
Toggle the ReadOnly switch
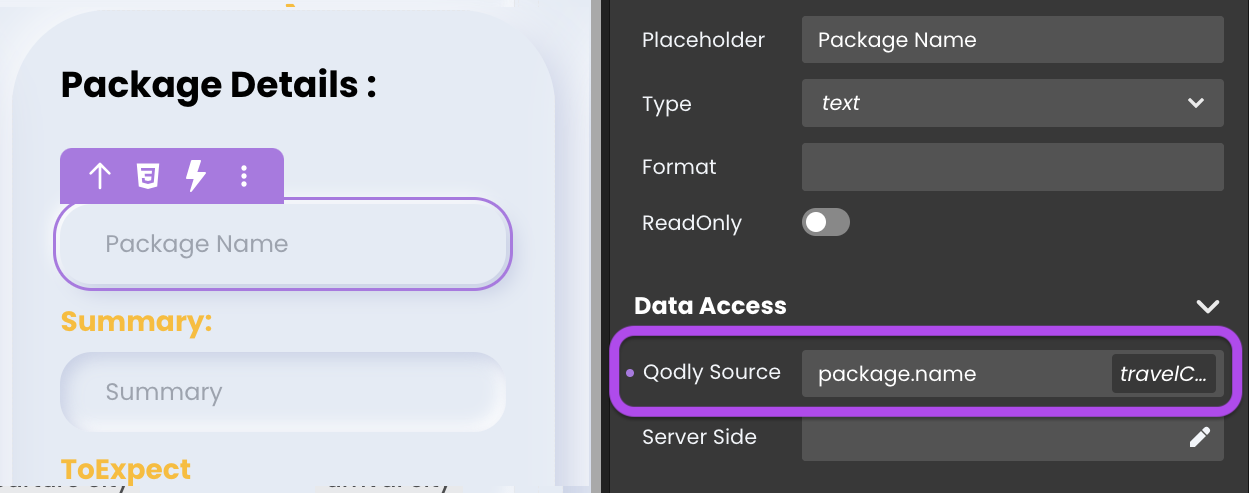(x=826, y=222)
